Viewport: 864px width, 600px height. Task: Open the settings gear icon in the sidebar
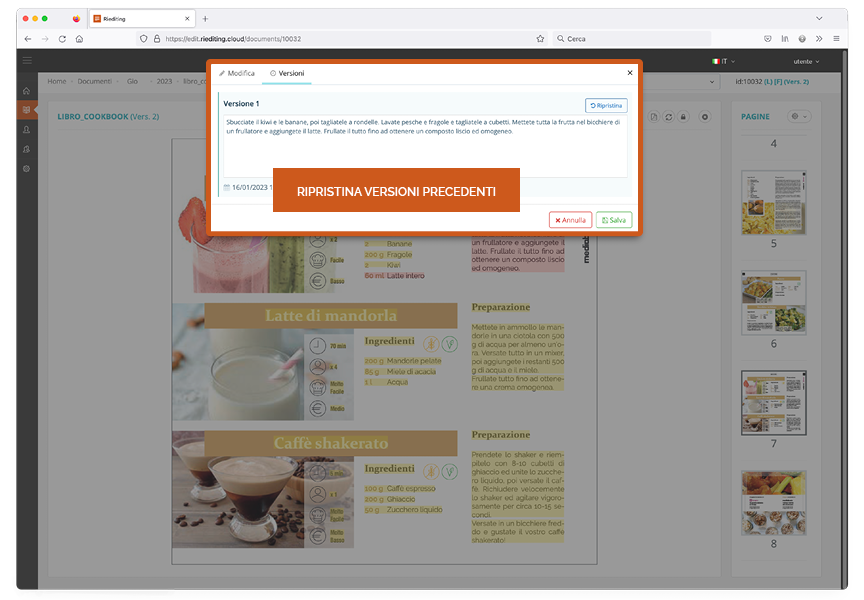pos(27,168)
